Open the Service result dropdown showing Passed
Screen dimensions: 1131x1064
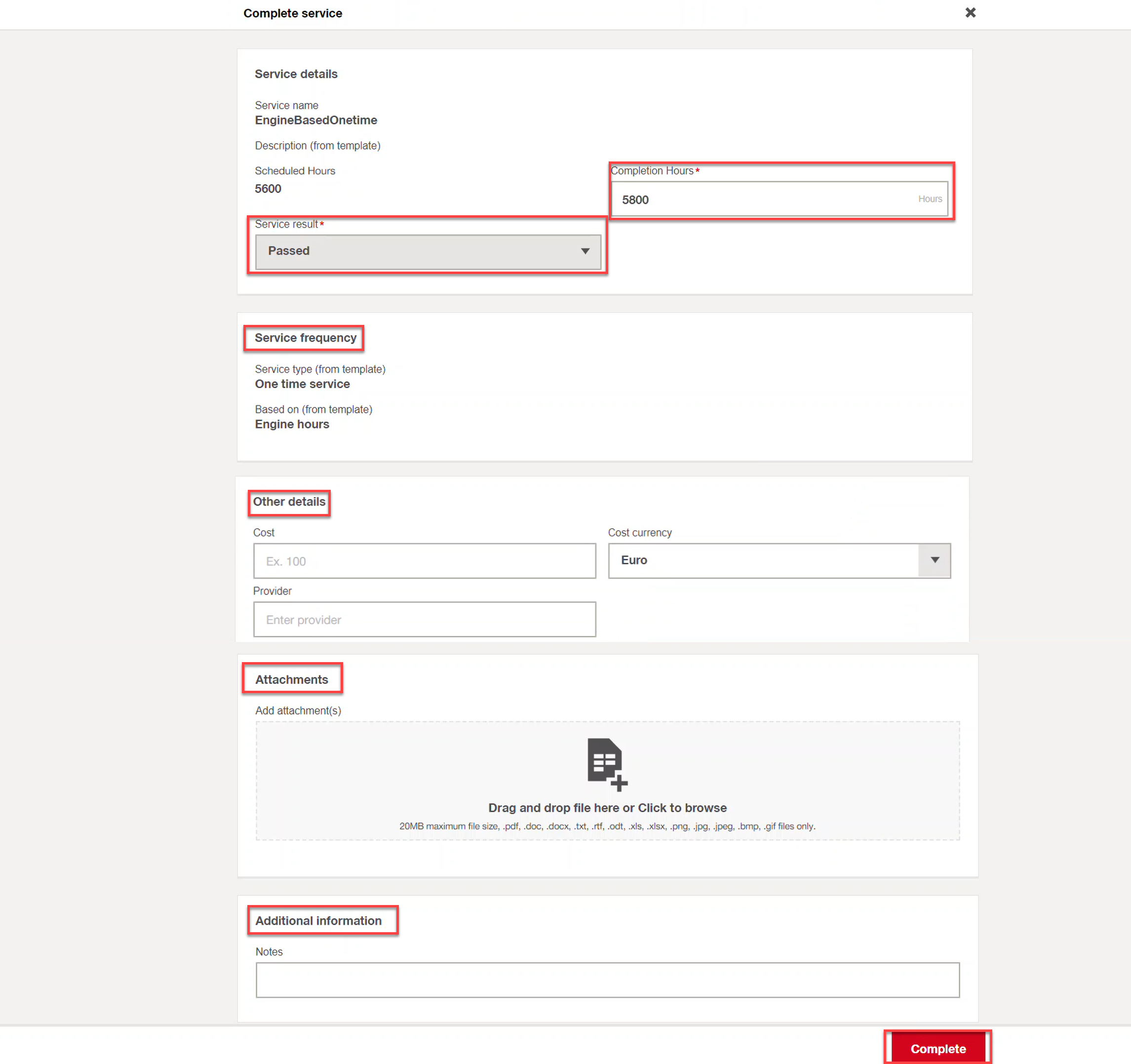click(x=428, y=251)
